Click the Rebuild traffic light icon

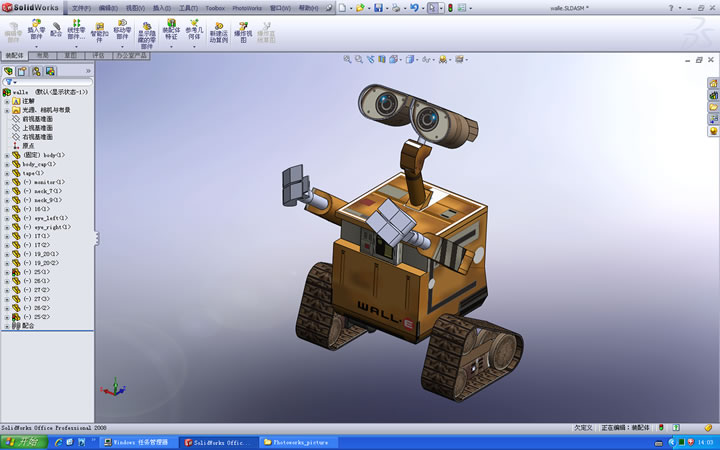click(x=450, y=8)
